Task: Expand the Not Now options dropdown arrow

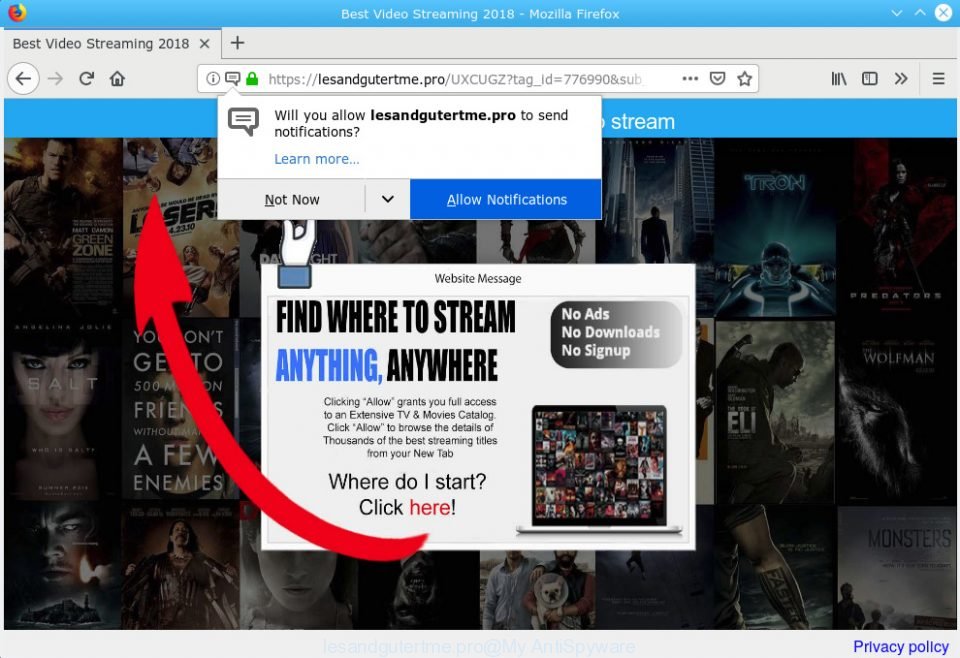Action: click(388, 200)
